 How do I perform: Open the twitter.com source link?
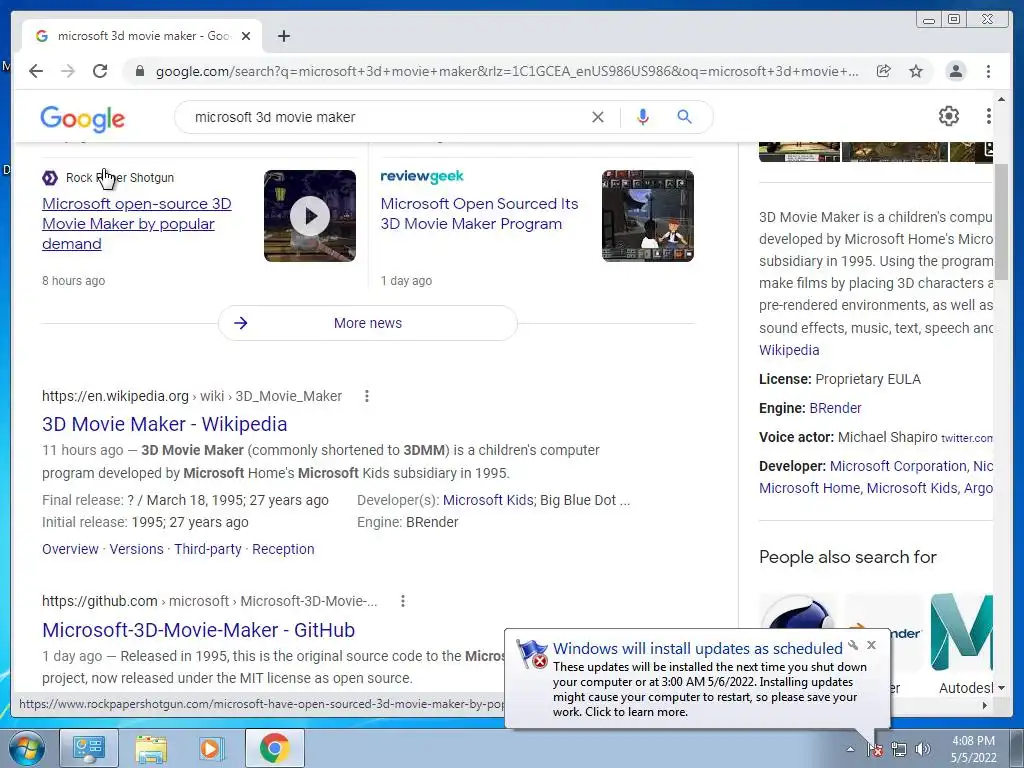coord(967,438)
